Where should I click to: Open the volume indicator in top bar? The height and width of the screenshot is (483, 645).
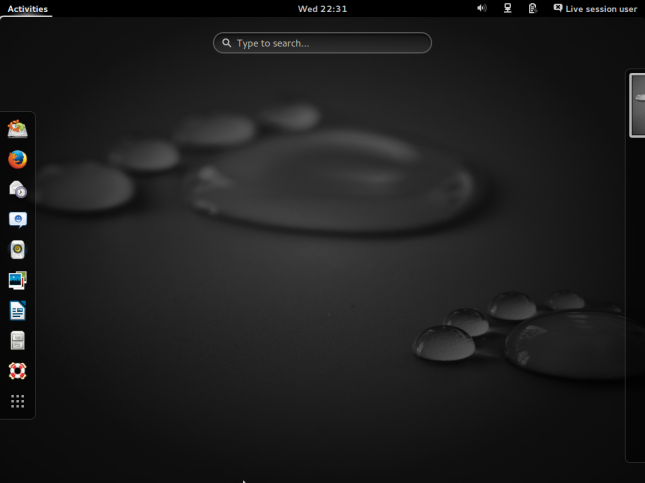(482, 8)
